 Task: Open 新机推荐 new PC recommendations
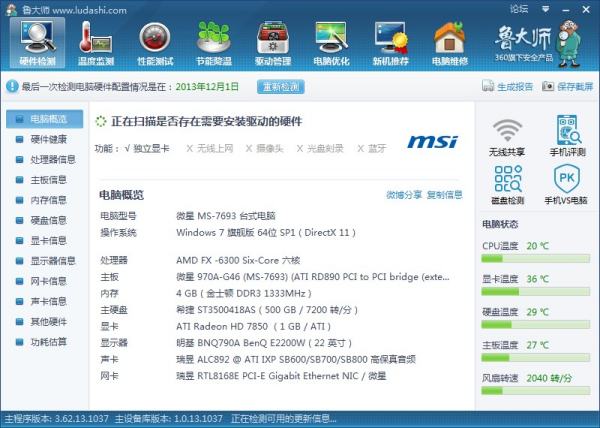coord(391,43)
